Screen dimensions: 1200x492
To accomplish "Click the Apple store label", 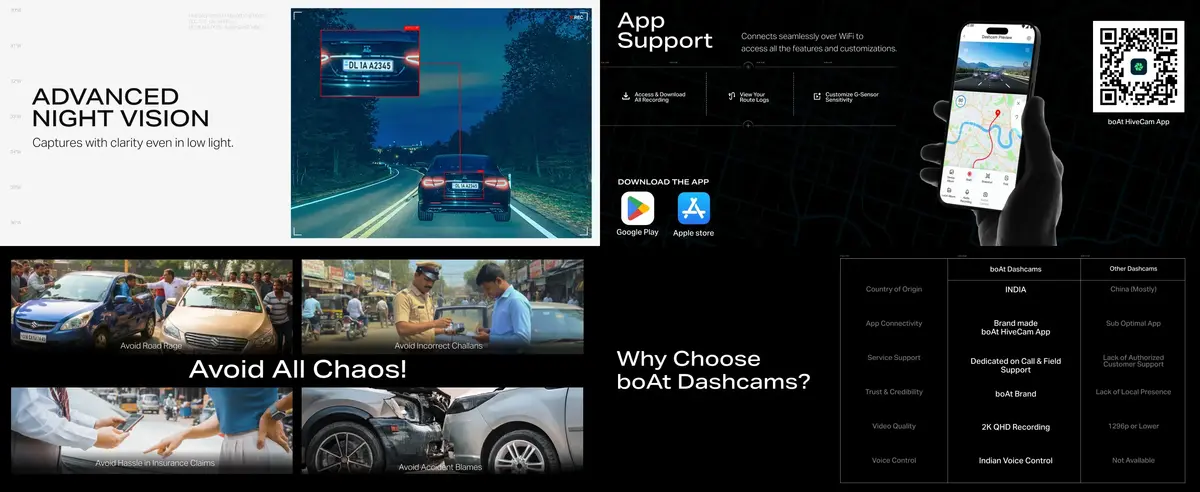I will tap(693, 233).
